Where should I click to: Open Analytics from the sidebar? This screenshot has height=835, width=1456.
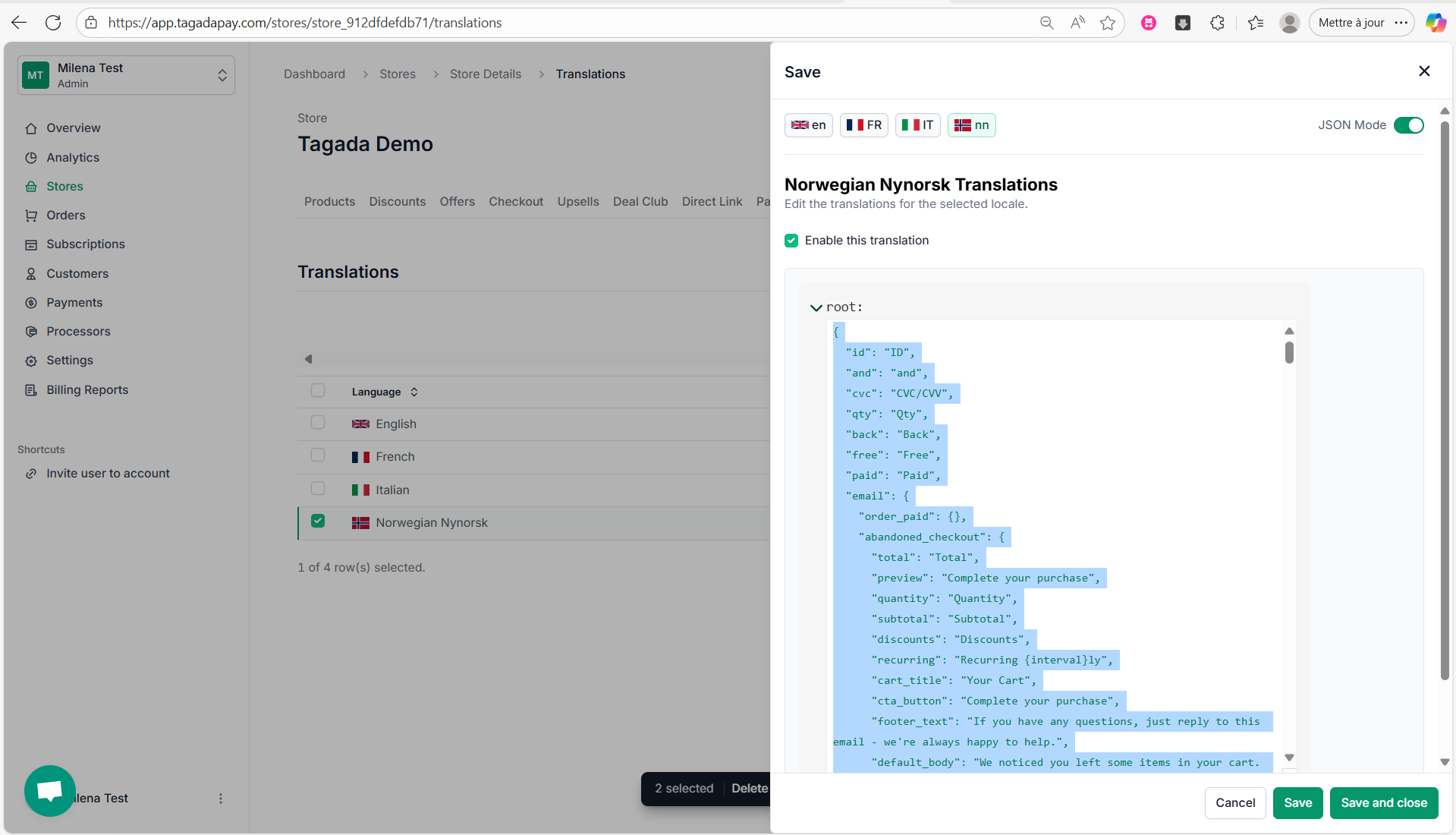73,158
